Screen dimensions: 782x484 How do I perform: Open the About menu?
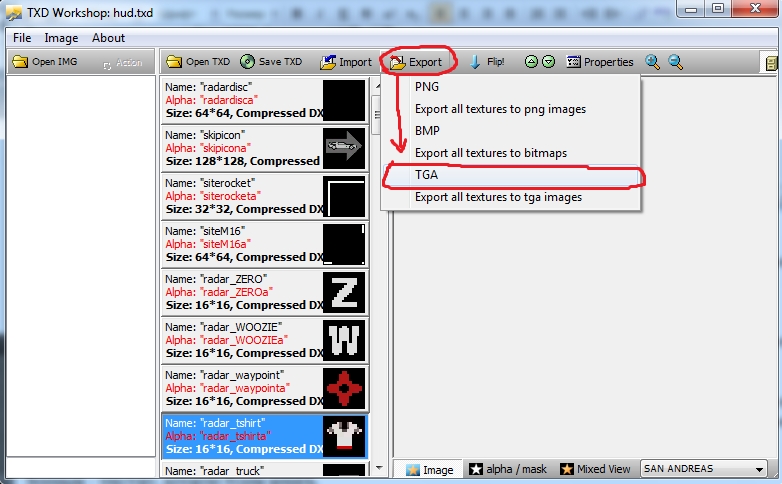(108, 38)
